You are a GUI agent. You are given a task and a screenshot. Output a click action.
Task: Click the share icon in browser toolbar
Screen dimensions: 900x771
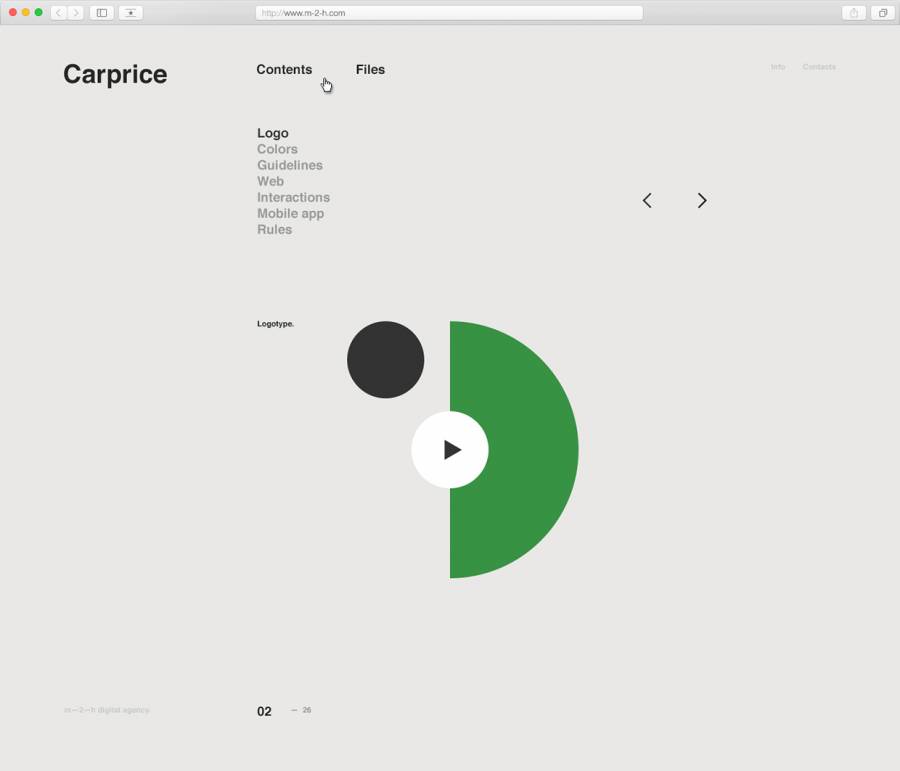coord(854,13)
